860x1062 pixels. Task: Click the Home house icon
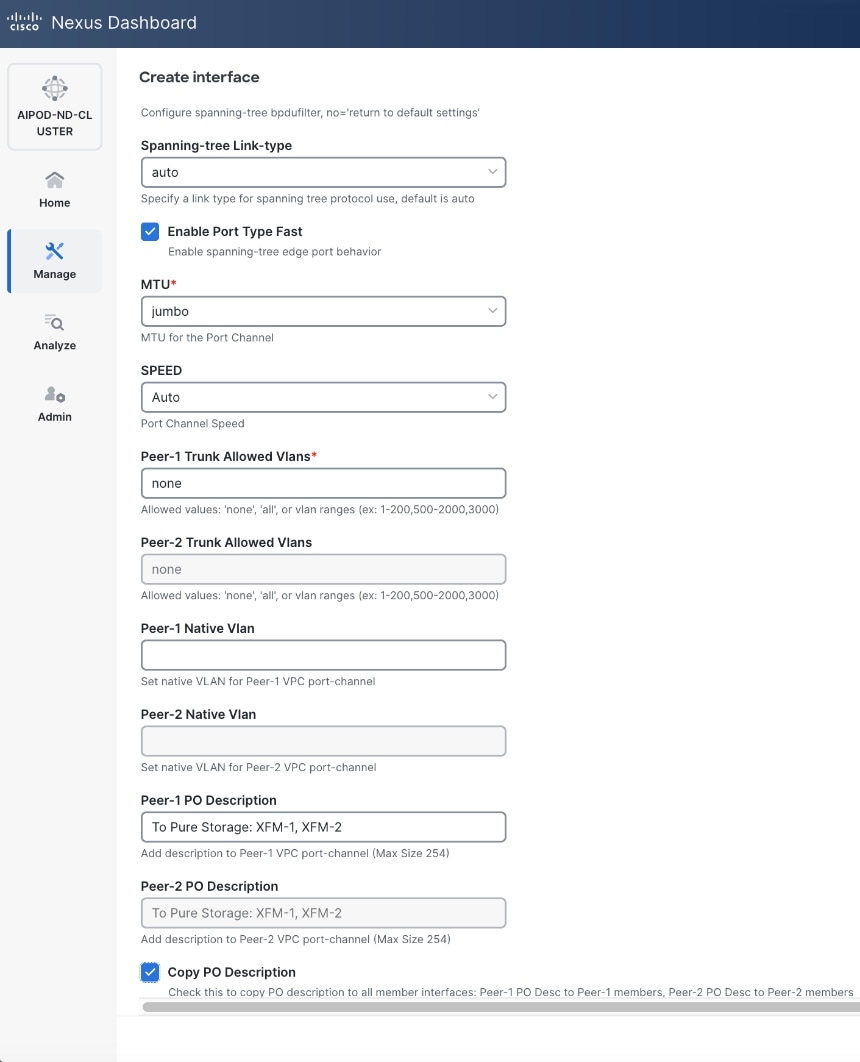(55, 180)
